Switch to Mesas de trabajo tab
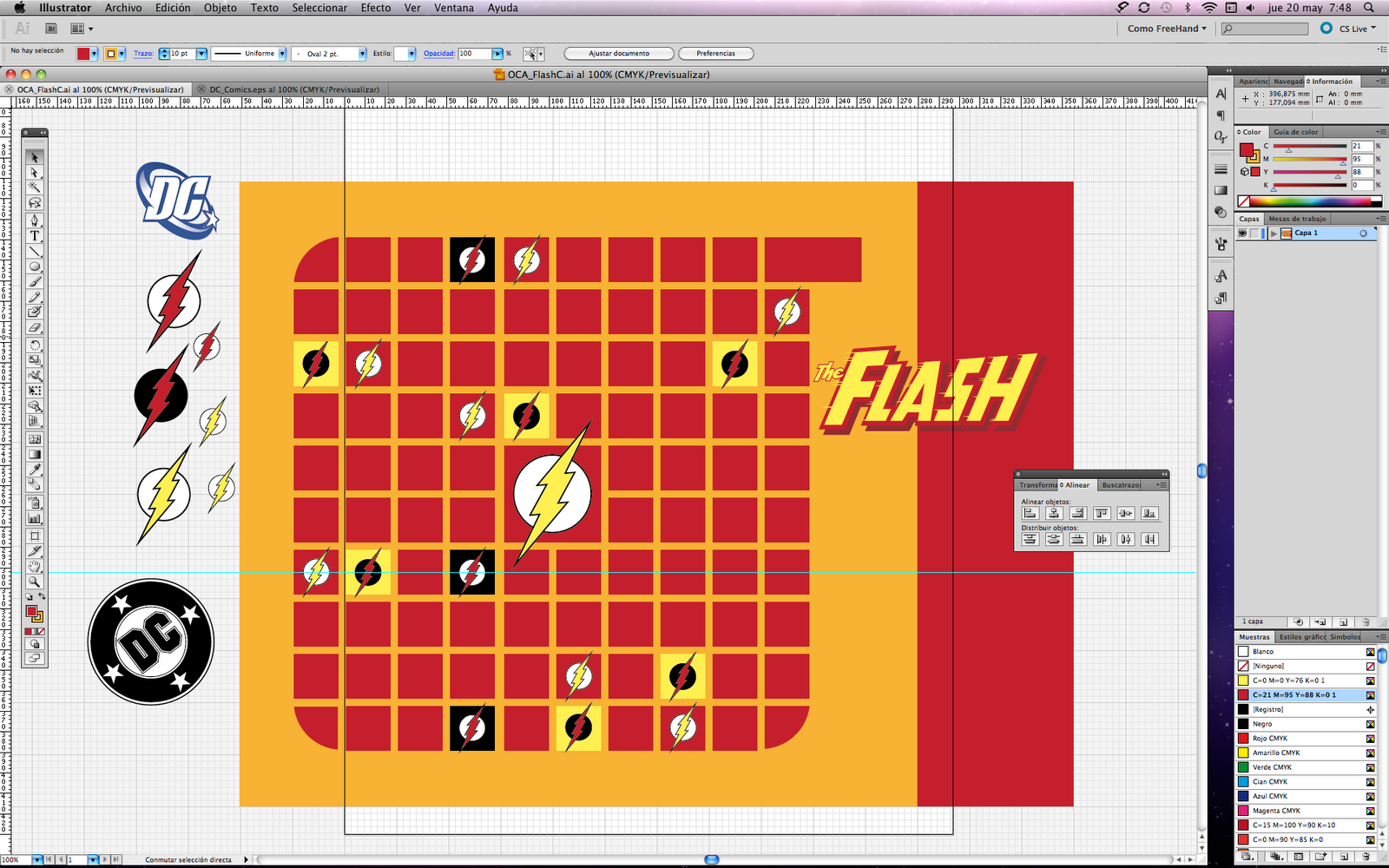 tap(1297, 219)
